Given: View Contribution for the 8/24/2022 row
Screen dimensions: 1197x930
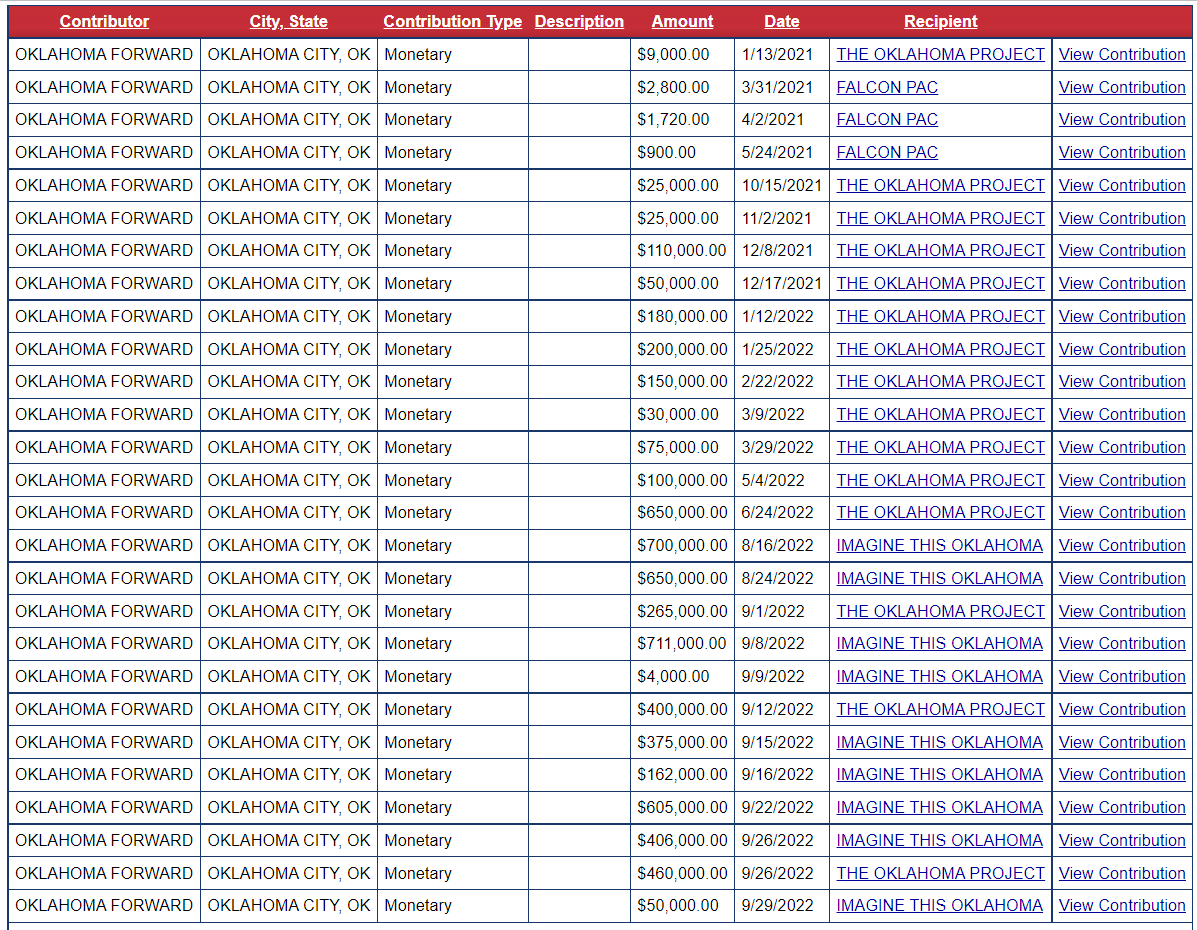Looking at the screenshot, I should click(x=1122, y=578).
